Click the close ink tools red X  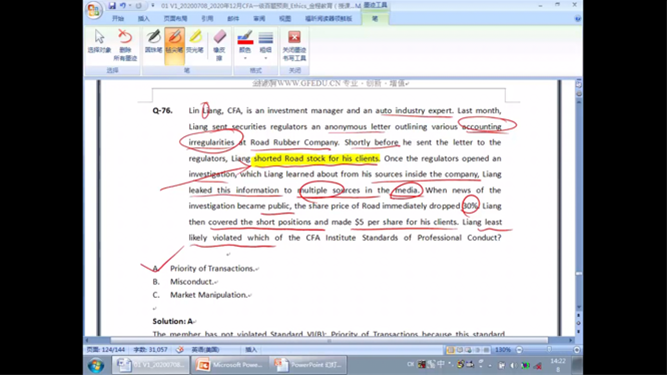[x=294, y=45]
